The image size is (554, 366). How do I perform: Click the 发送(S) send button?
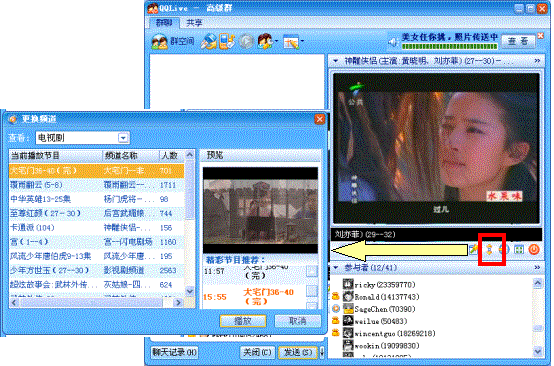coord(298,352)
